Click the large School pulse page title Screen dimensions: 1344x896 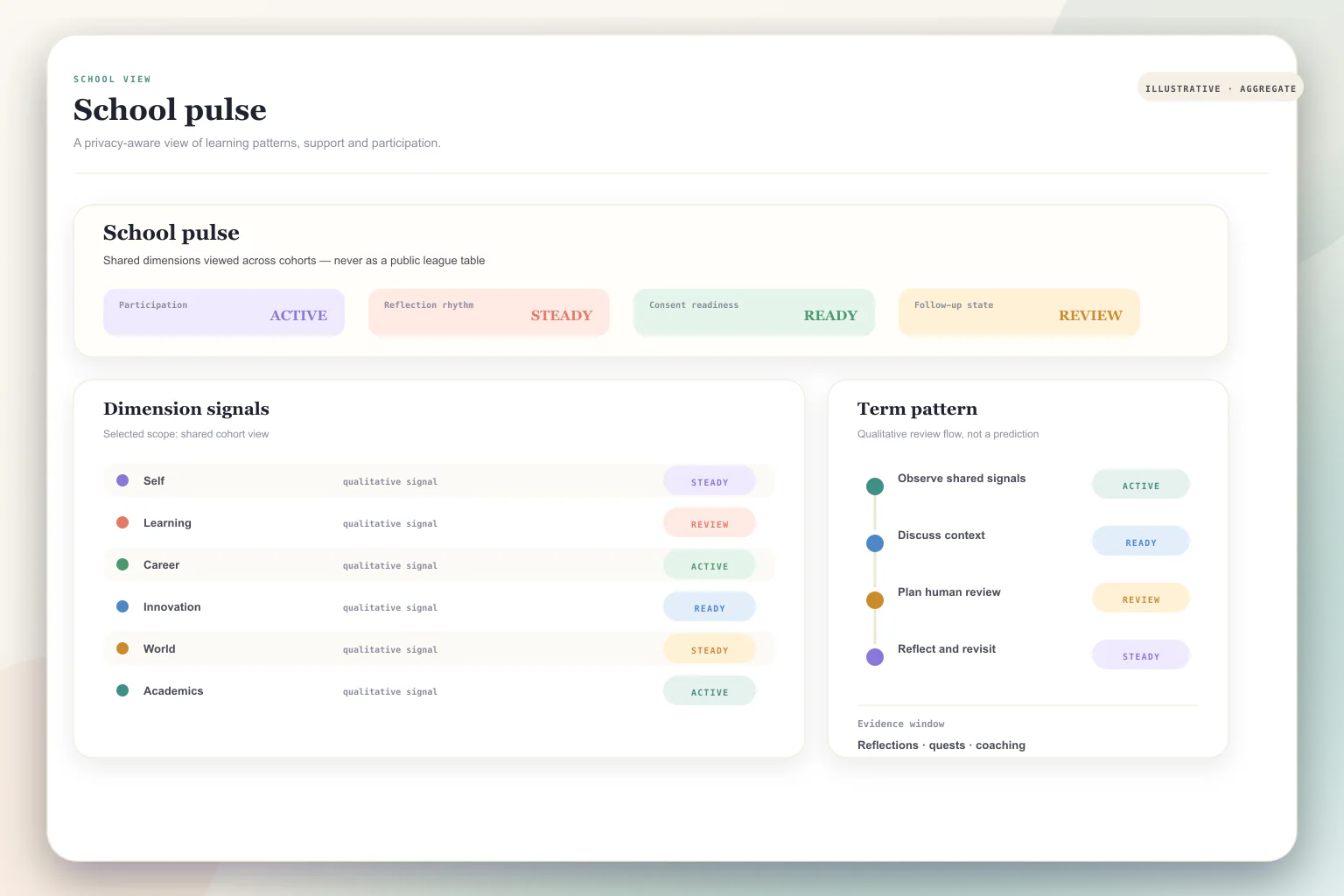170,109
